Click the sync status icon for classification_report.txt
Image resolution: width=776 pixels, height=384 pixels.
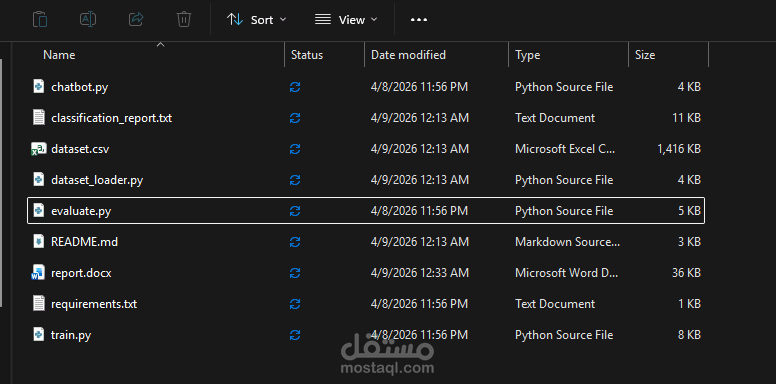pos(295,118)
